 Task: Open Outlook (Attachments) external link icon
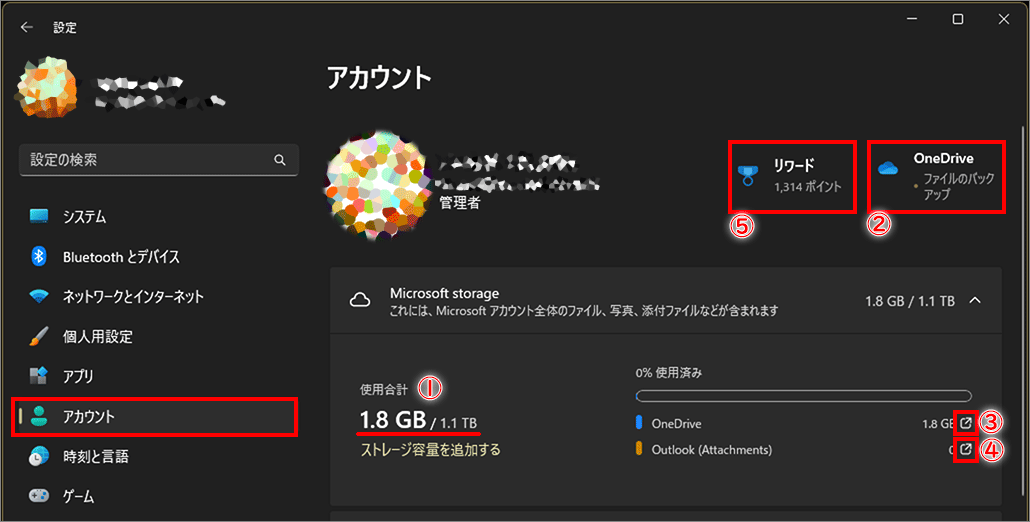tap(965, 449)
